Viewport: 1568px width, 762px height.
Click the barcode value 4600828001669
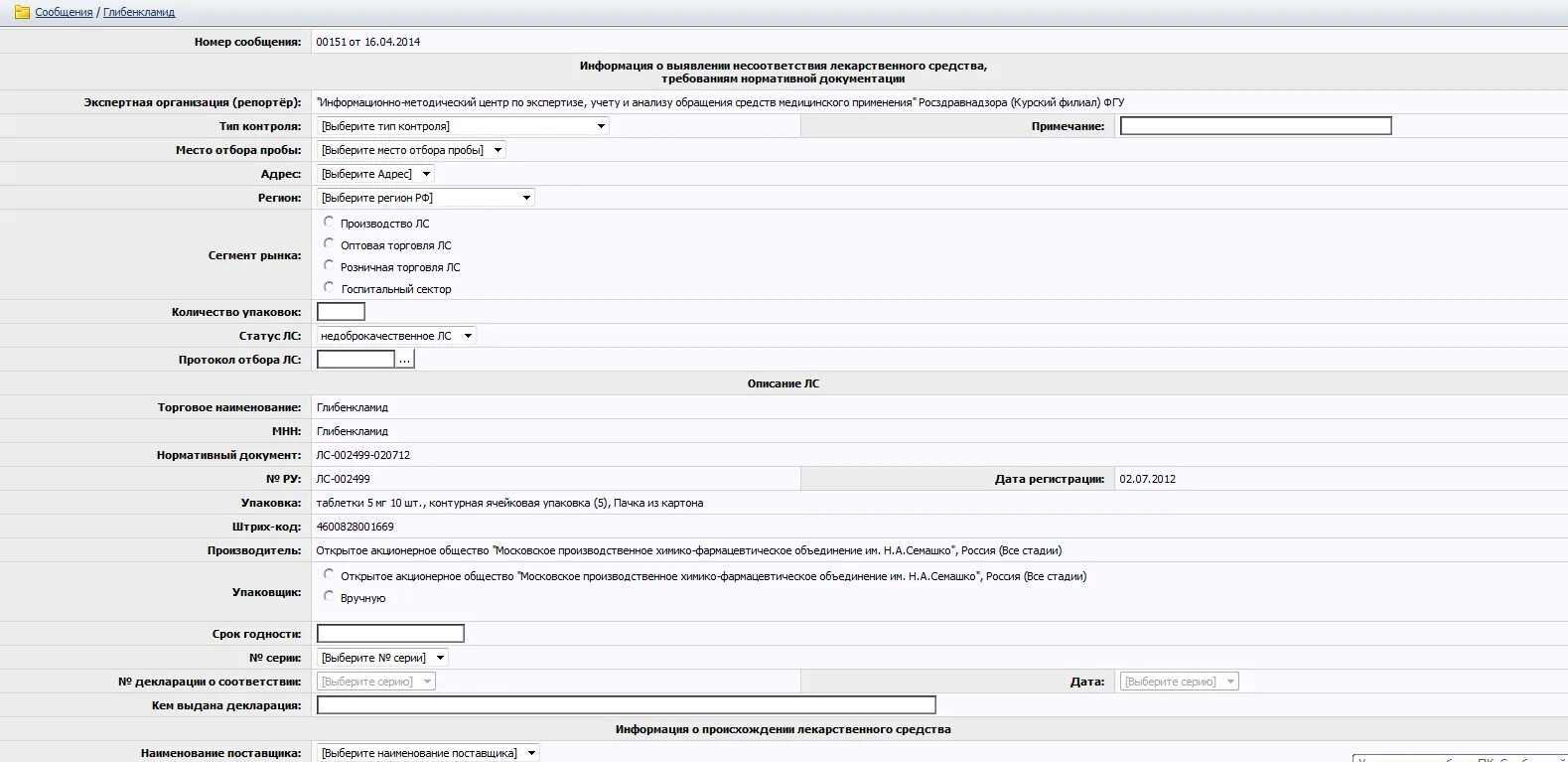[x=355, y=527]
